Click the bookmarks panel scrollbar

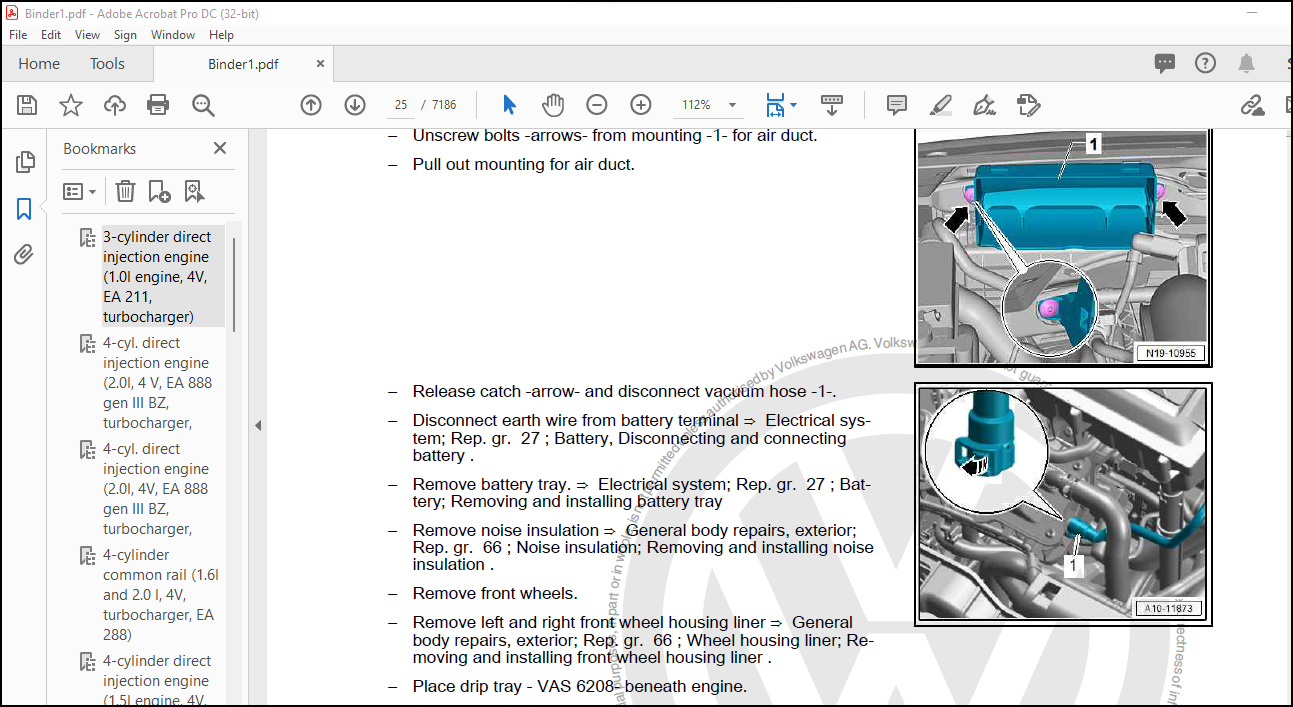(x=235, y=284)
